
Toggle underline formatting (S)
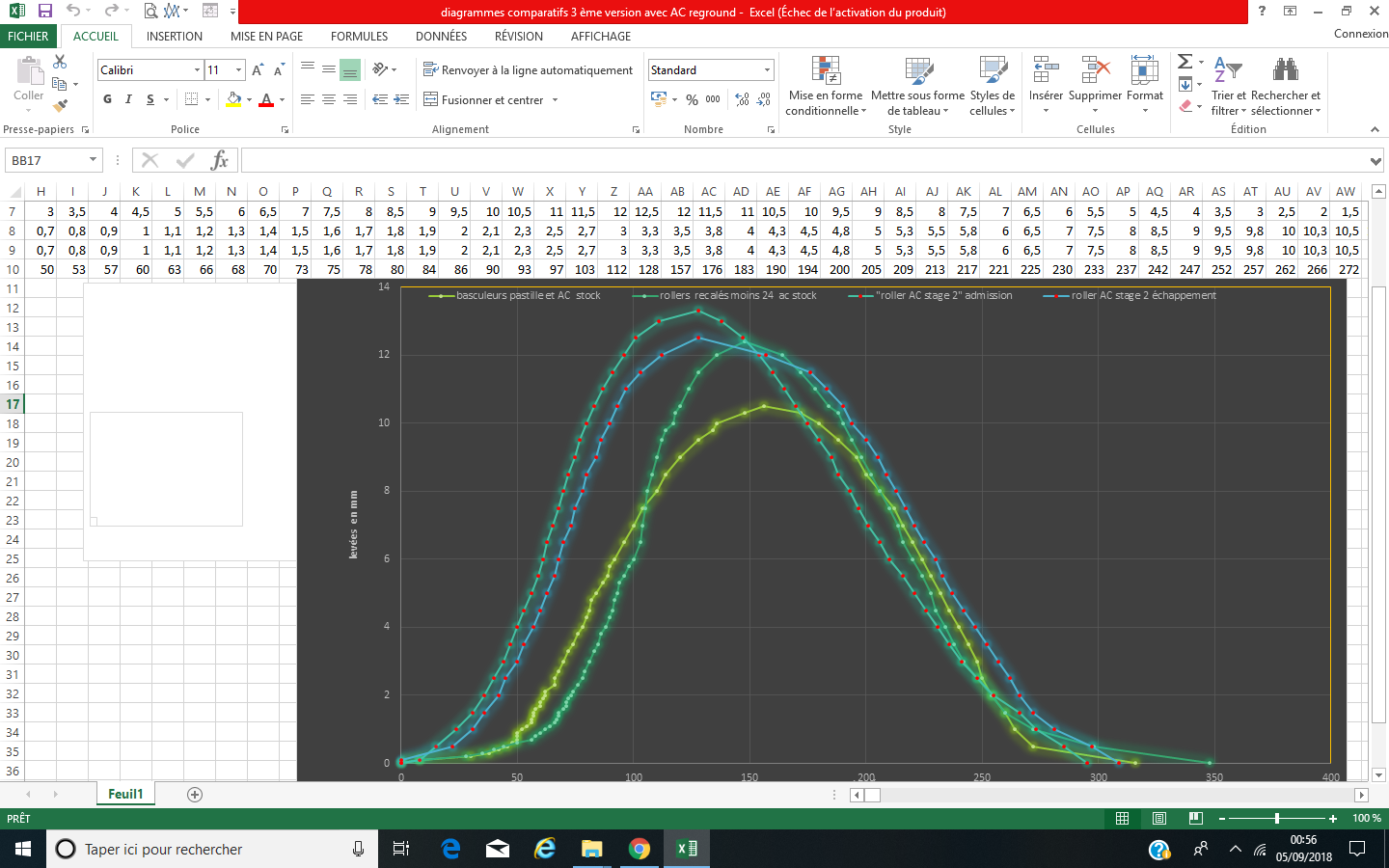click(150, 99)
